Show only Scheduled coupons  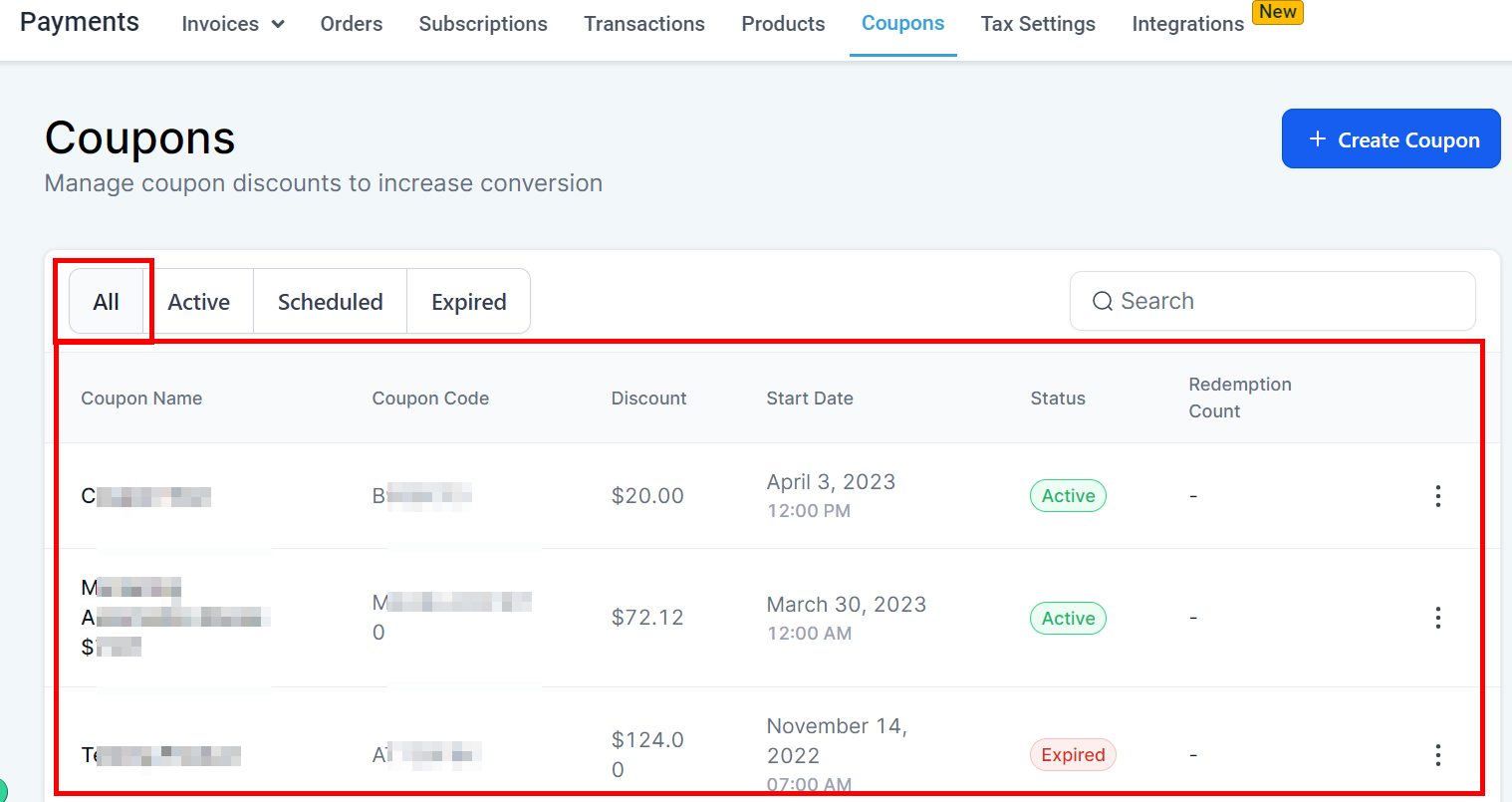[330, 302]
